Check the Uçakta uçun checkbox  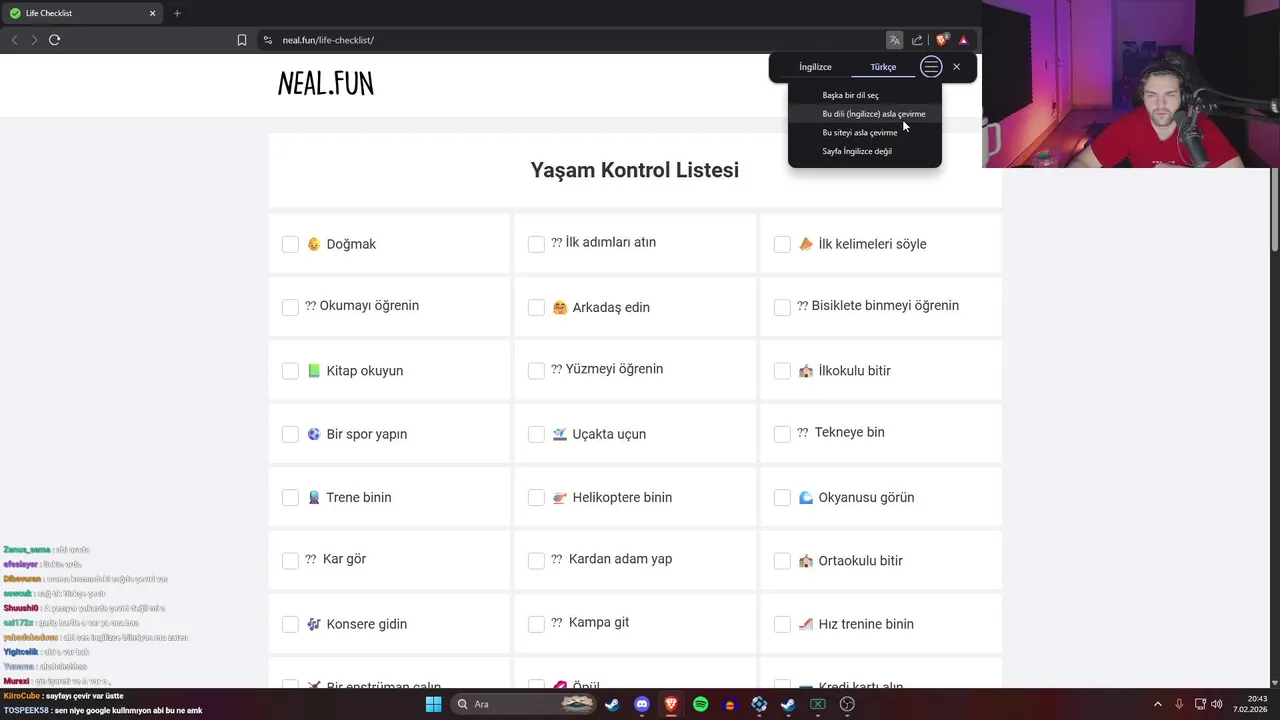tap(536, 434)
